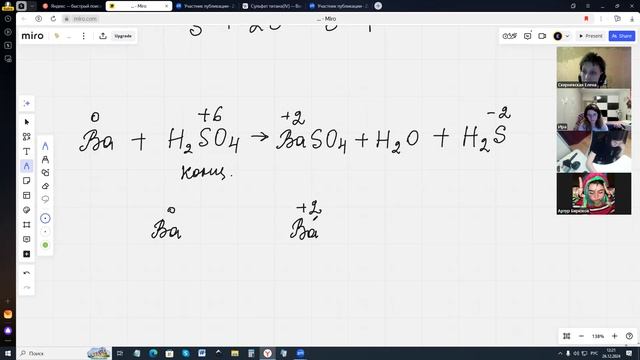Select the Comment tool in left toolbar
Viewport: 640px width, 360px height.
click(27, 239)
